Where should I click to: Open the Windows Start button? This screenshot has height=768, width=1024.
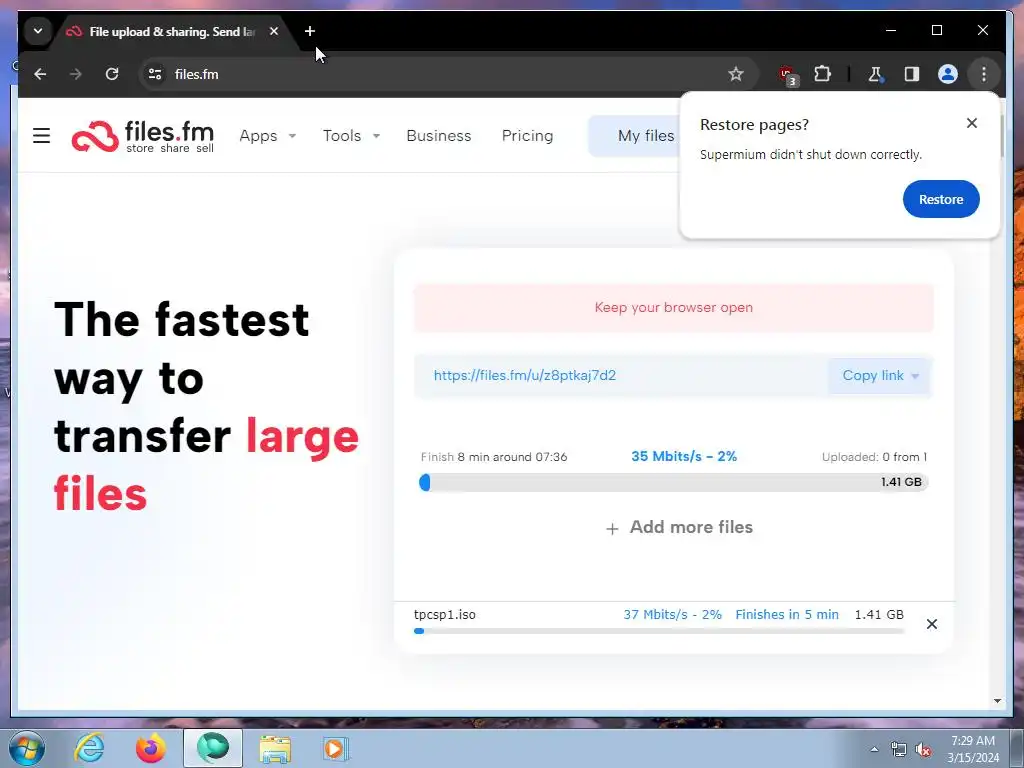tap(26, 748)
